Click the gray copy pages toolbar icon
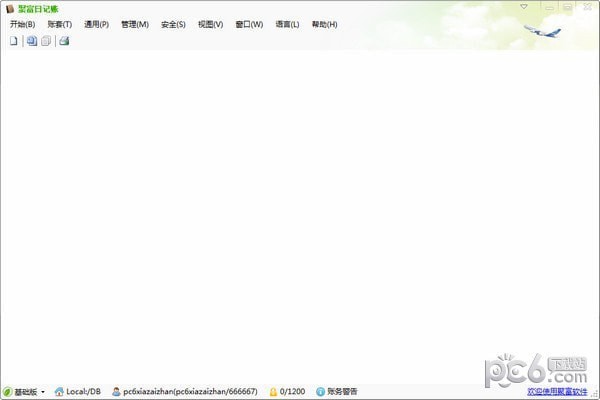This screenshot has height=400, width=600. click(x=46, y=41)
